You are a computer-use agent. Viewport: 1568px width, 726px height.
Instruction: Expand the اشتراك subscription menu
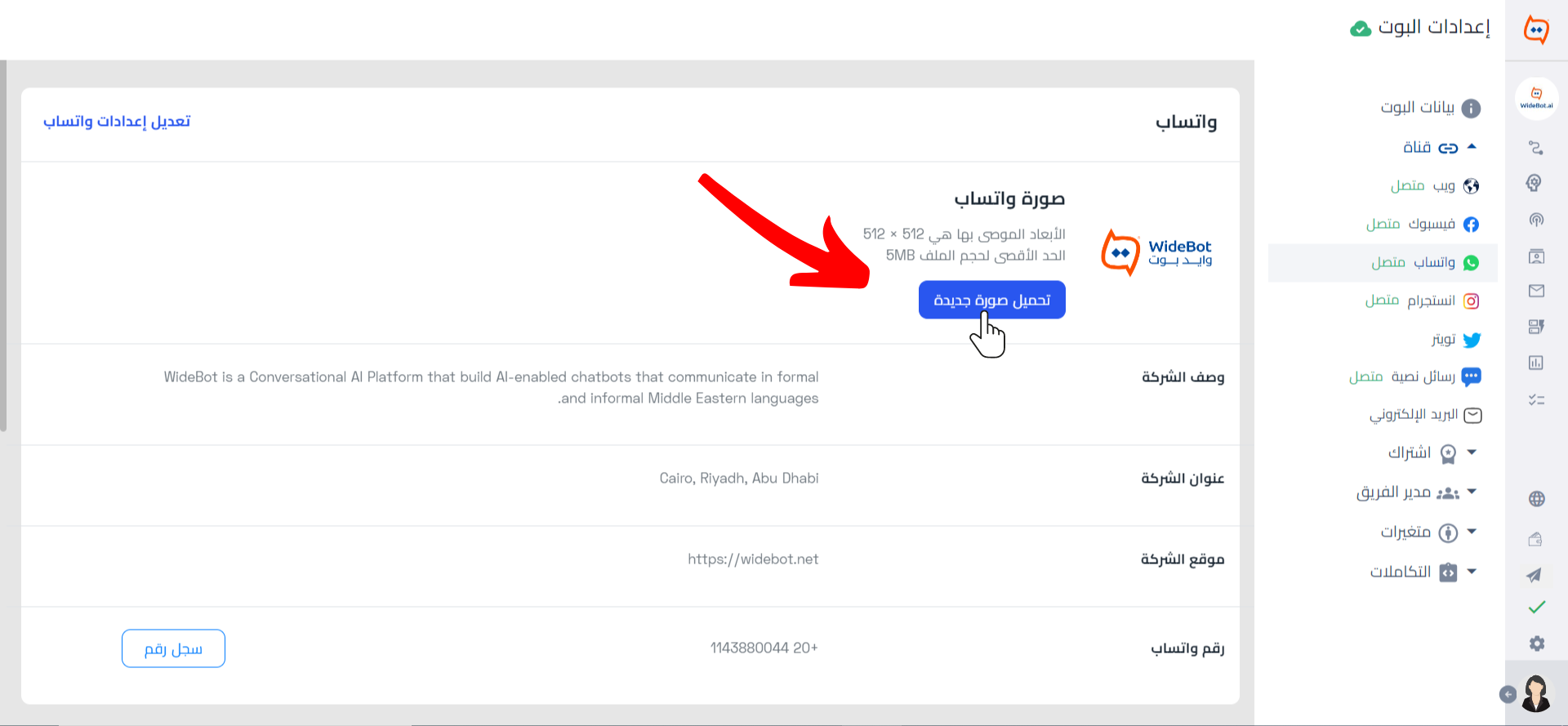1472,452
